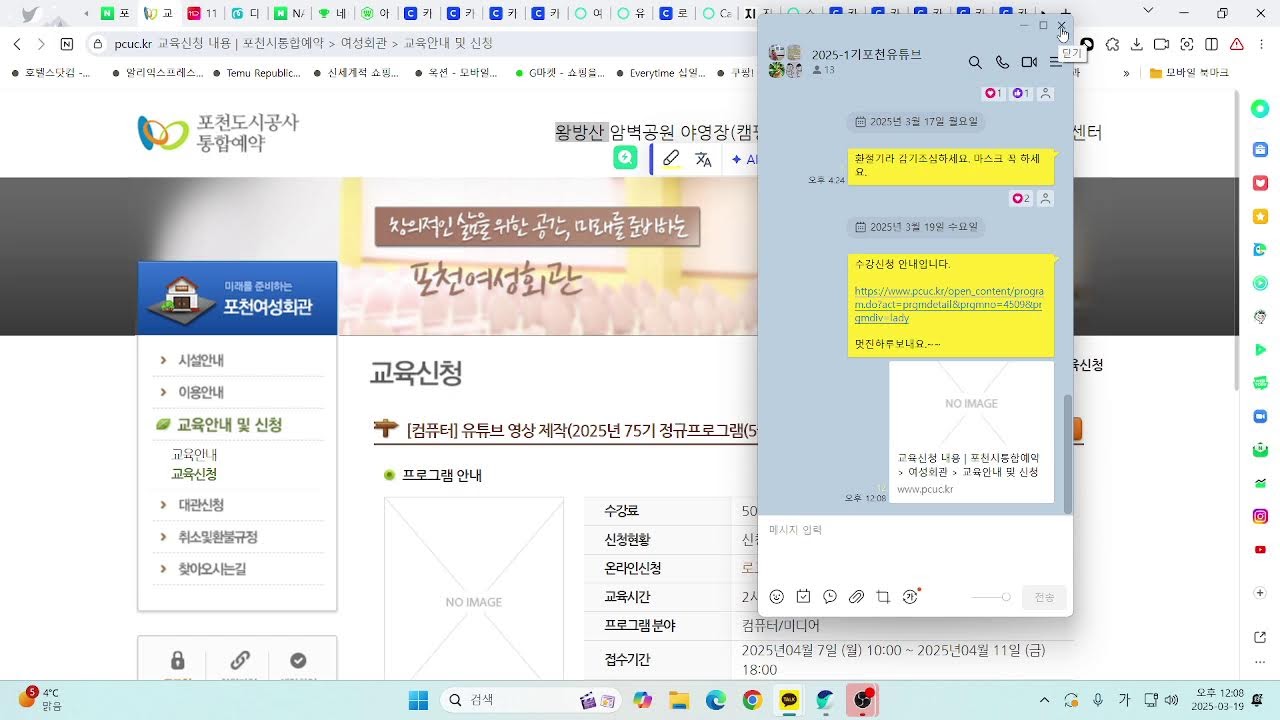Viewport: 1280px width, 720px height.
Task: Click the 13 participants count
Action: tap(824, 70)
